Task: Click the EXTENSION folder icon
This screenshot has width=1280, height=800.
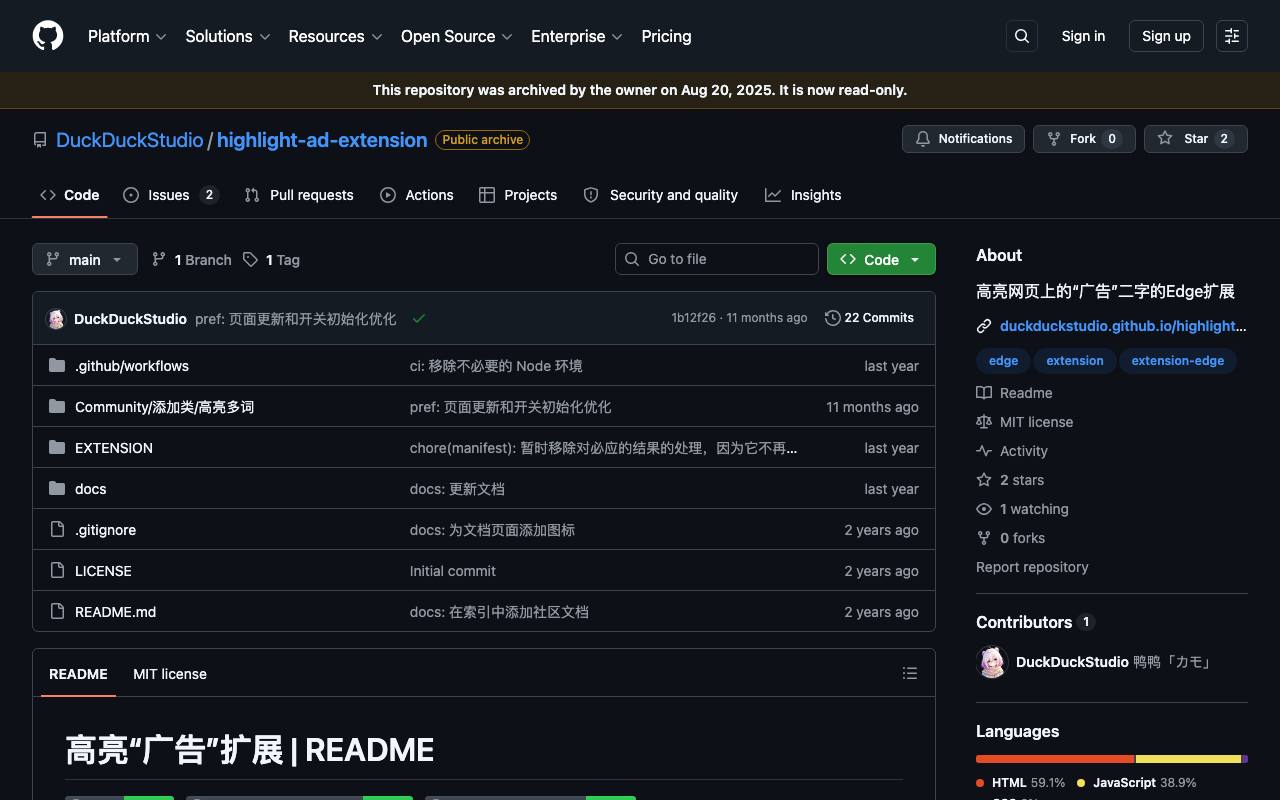Action: pyautogui.click(x=57, y=448)
